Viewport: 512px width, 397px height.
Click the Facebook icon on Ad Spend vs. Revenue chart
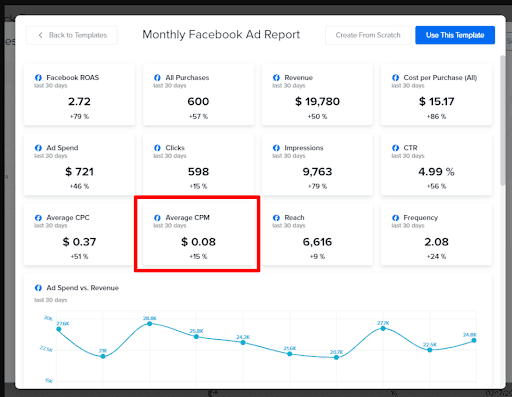pos(38,288)
